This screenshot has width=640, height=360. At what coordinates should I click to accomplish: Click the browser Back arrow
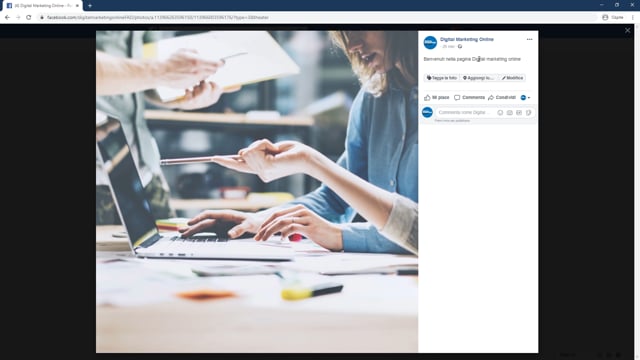tap(7, 17)
